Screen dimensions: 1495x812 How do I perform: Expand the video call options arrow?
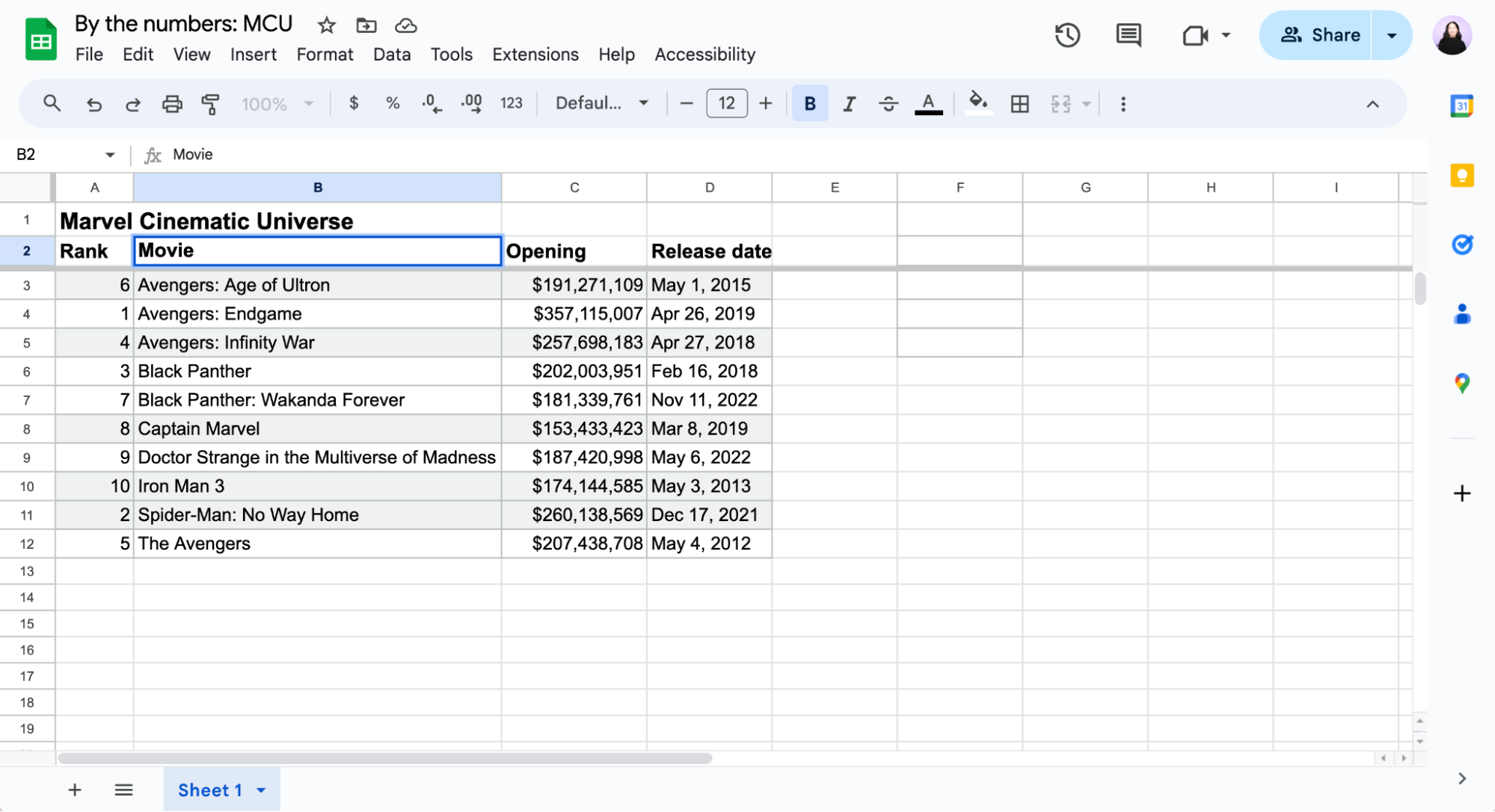coord(1226,35)
